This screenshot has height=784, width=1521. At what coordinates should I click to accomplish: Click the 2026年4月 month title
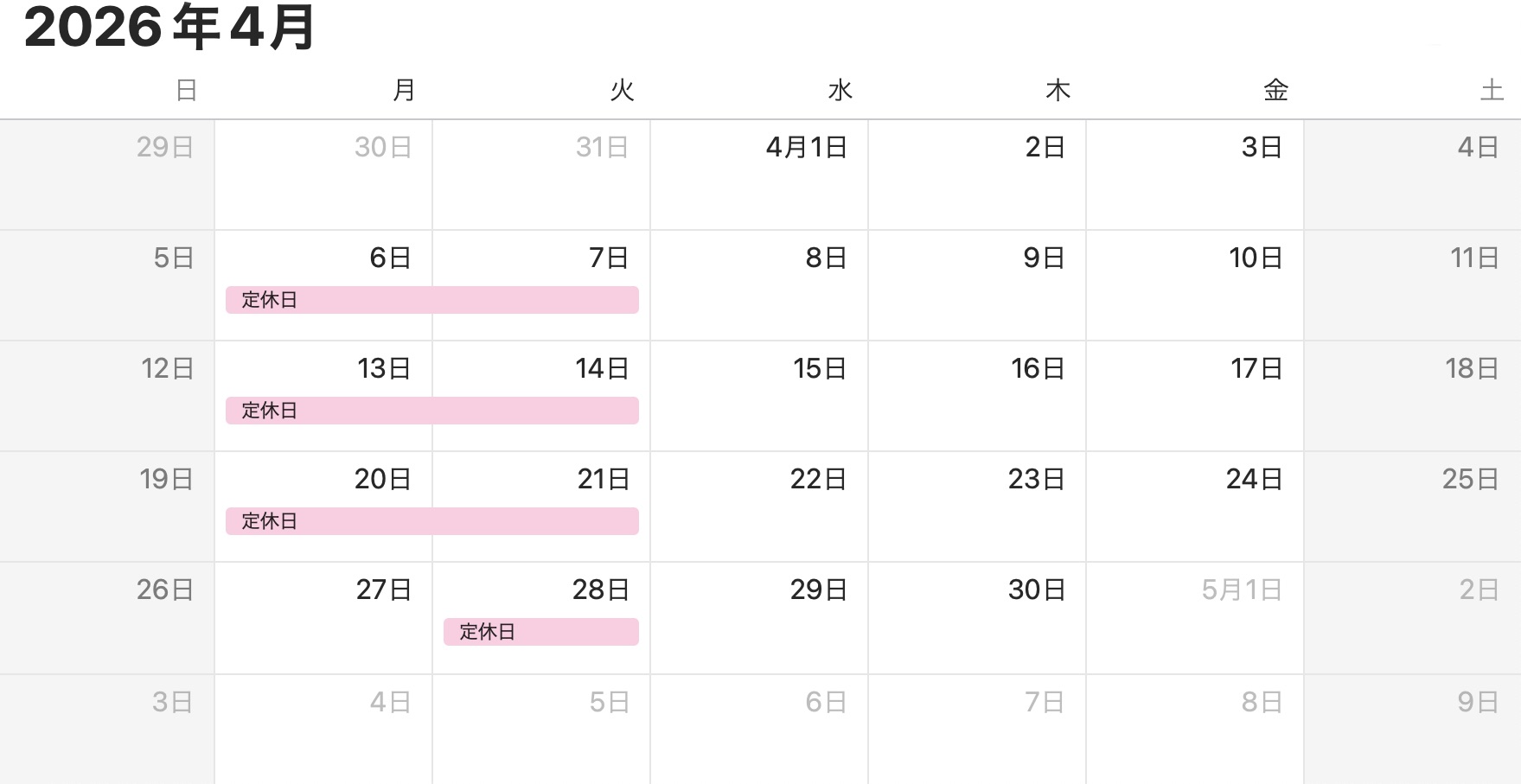tap(169, 28)
